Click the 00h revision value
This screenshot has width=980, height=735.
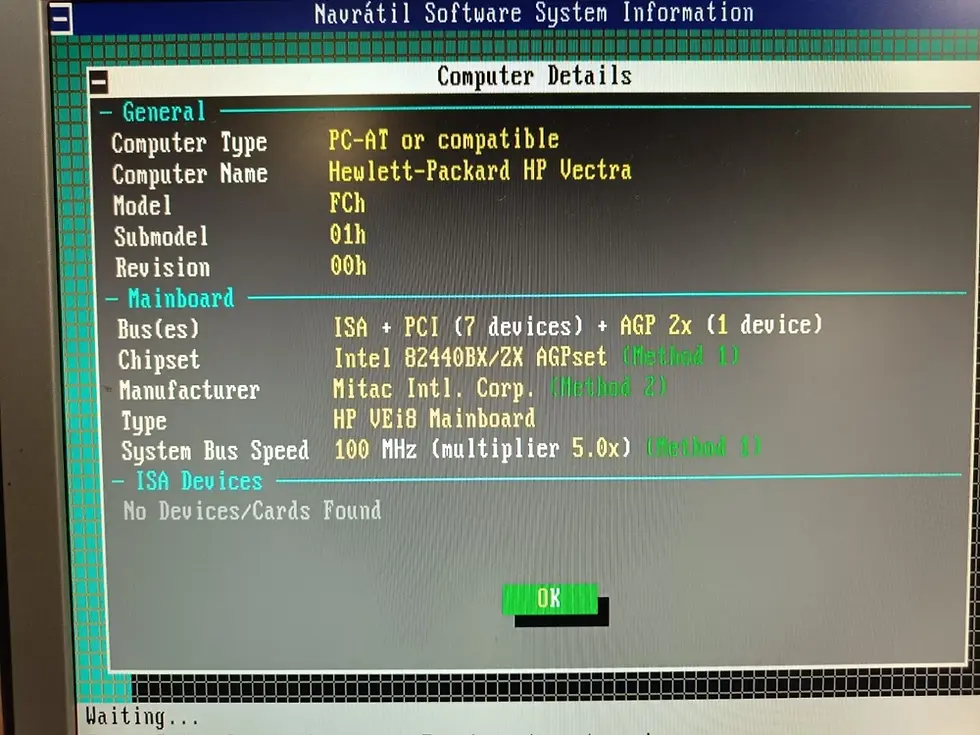pos(349,266)
